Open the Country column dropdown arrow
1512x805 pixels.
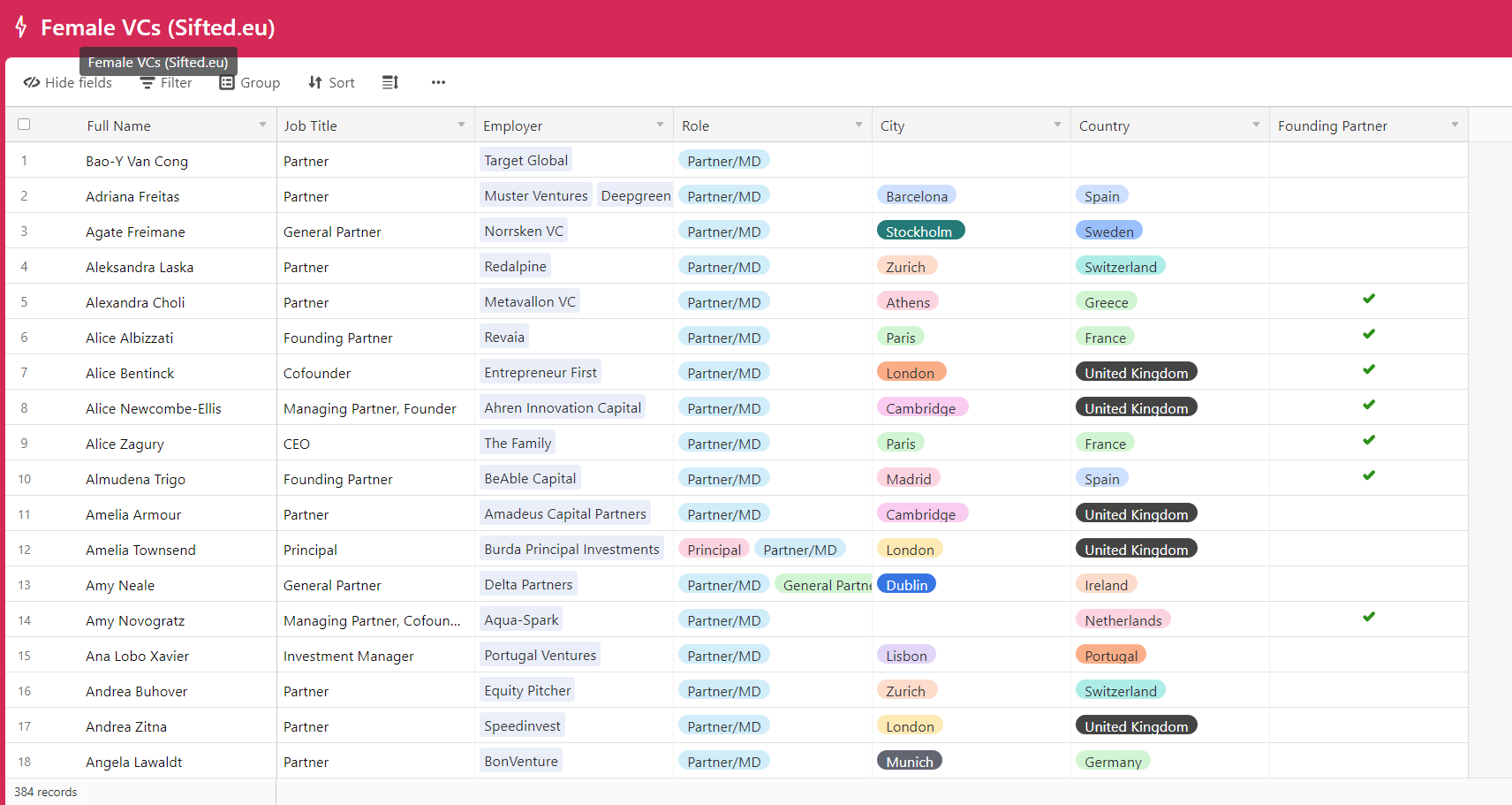[x=1256, y=125]
